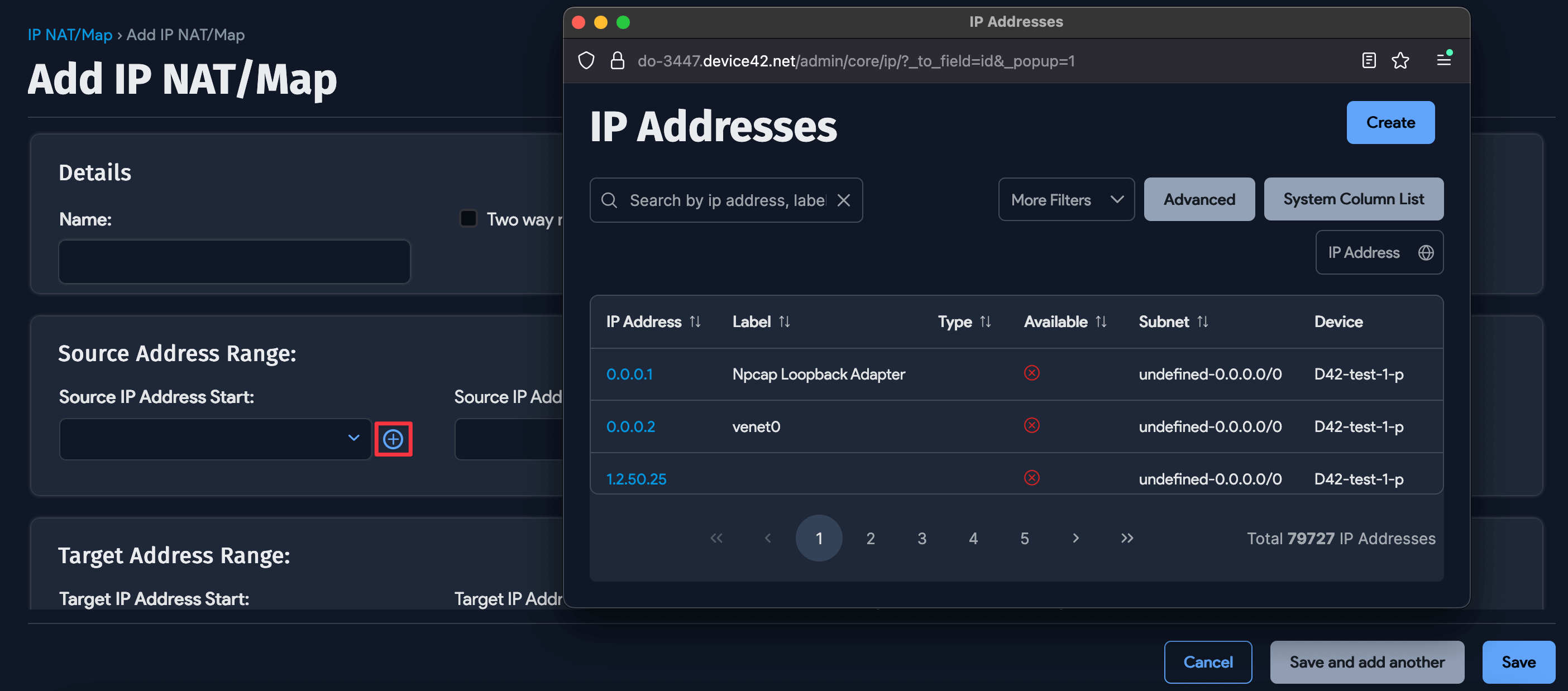This screenshot has width=1568, height=691.
Task: Open the More Filters dropdown
Action: (1066, 199)
